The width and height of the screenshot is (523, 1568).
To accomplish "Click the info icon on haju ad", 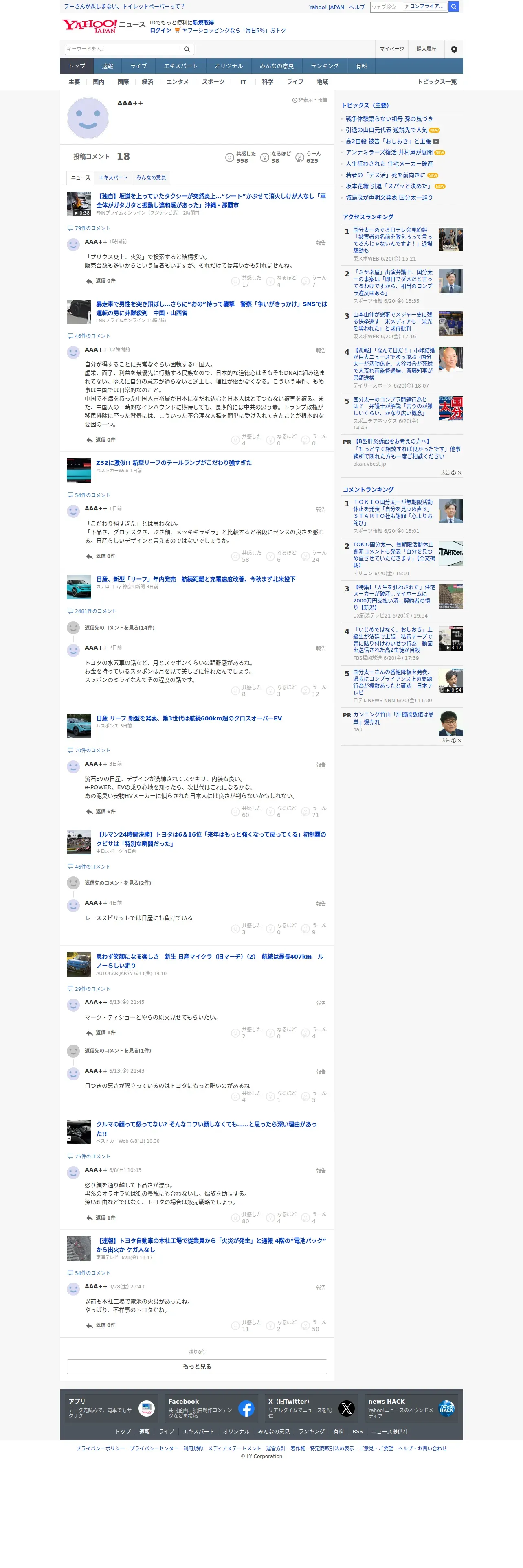I will point(454,741).
